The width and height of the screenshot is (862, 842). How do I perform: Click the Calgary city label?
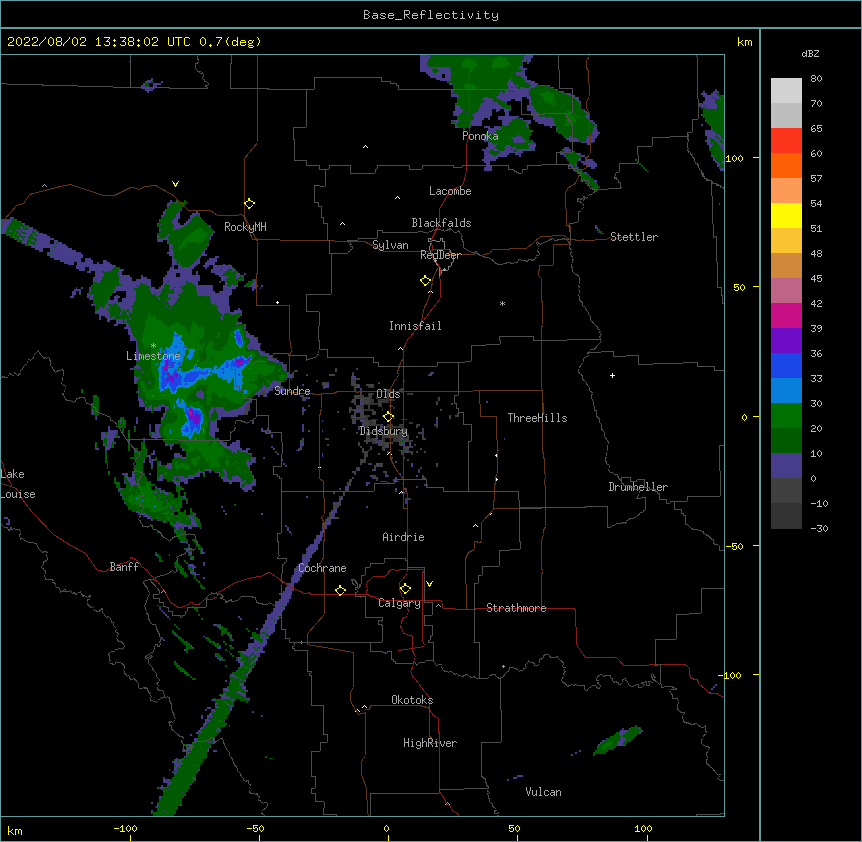click(x=399, y=603)
